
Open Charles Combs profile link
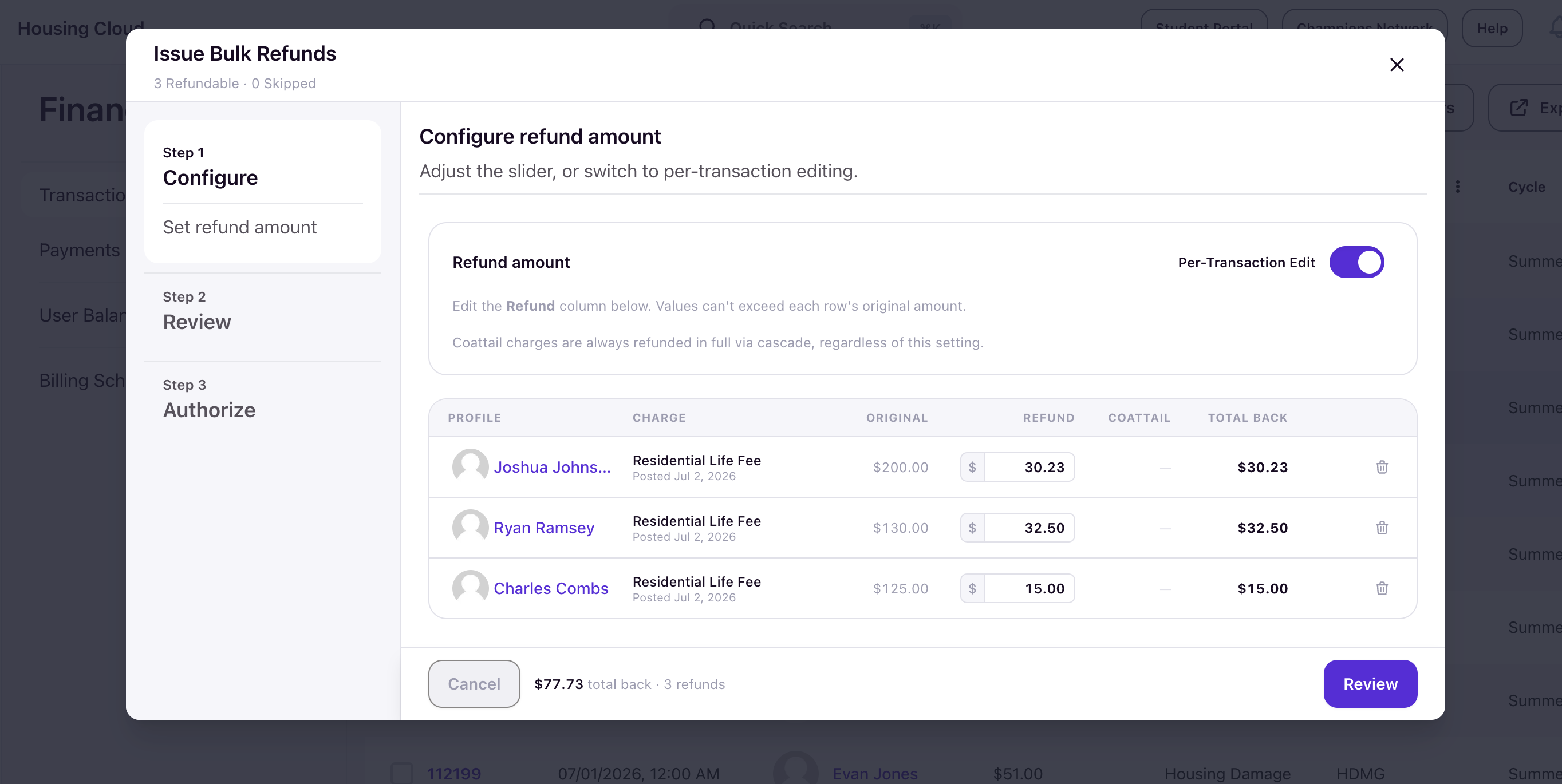pos(551,588)
